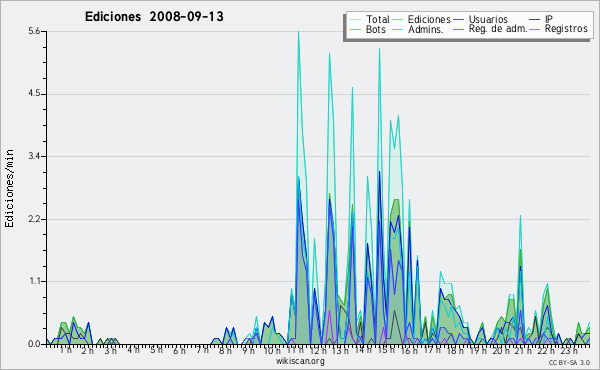Click the '12 h' x-axis tick label

pos(318,350)
